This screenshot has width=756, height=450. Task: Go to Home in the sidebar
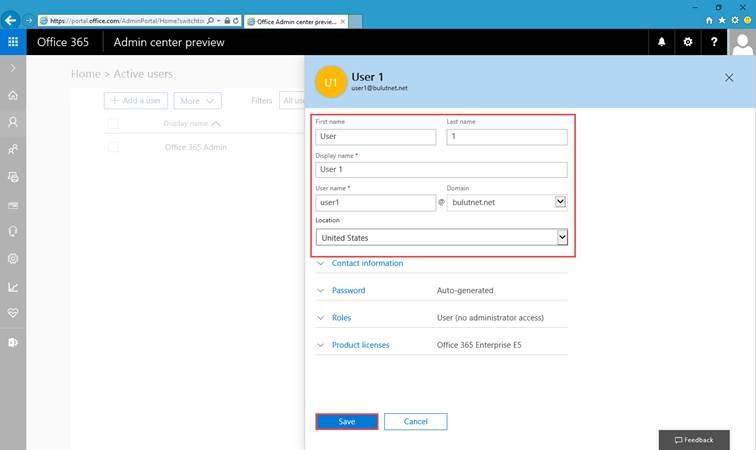pos(13,95)
